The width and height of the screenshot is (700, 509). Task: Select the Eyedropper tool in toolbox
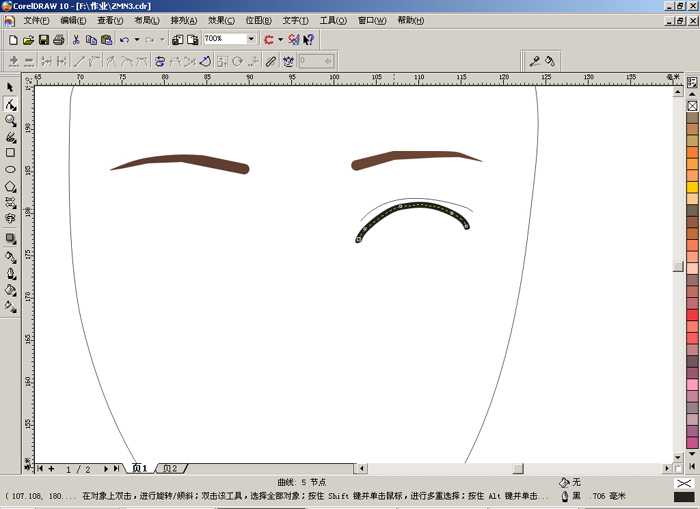10,257
